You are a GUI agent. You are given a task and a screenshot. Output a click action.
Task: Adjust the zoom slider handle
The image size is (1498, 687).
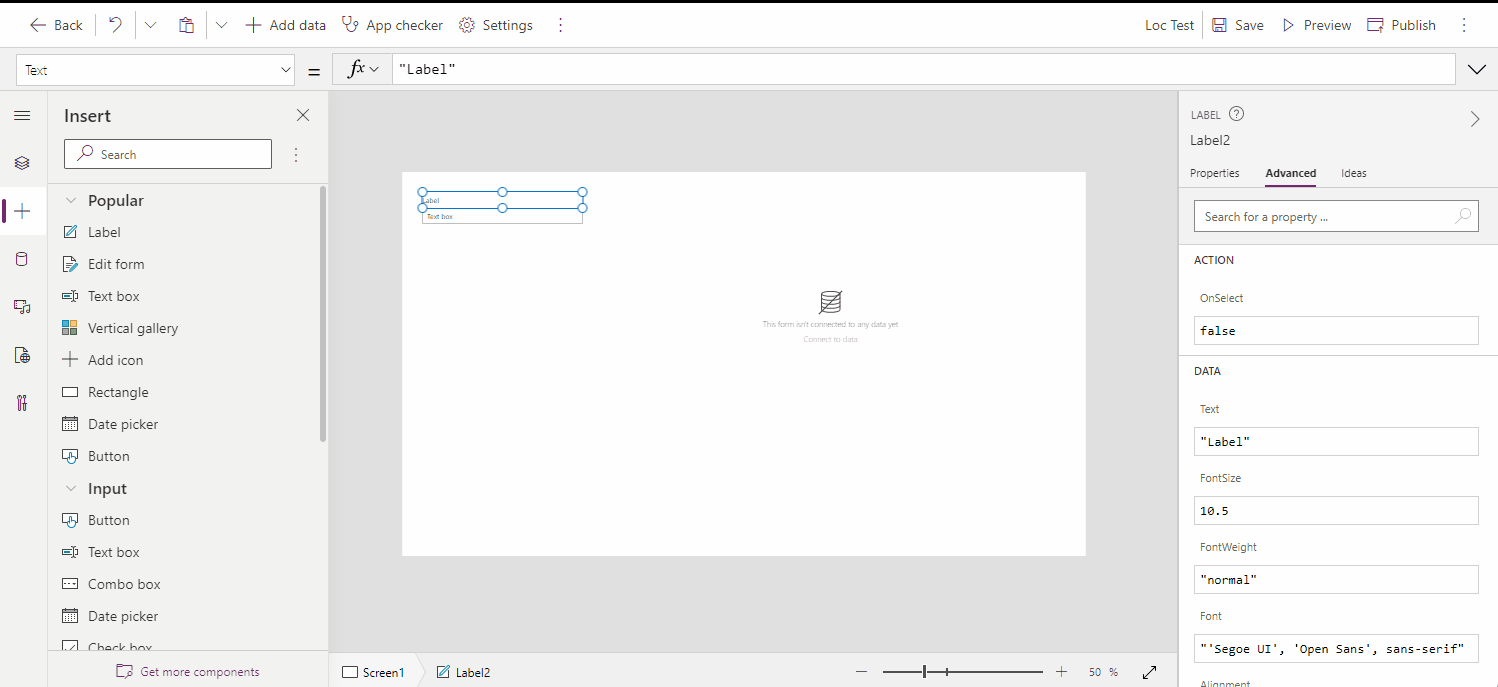coord(925,672)
